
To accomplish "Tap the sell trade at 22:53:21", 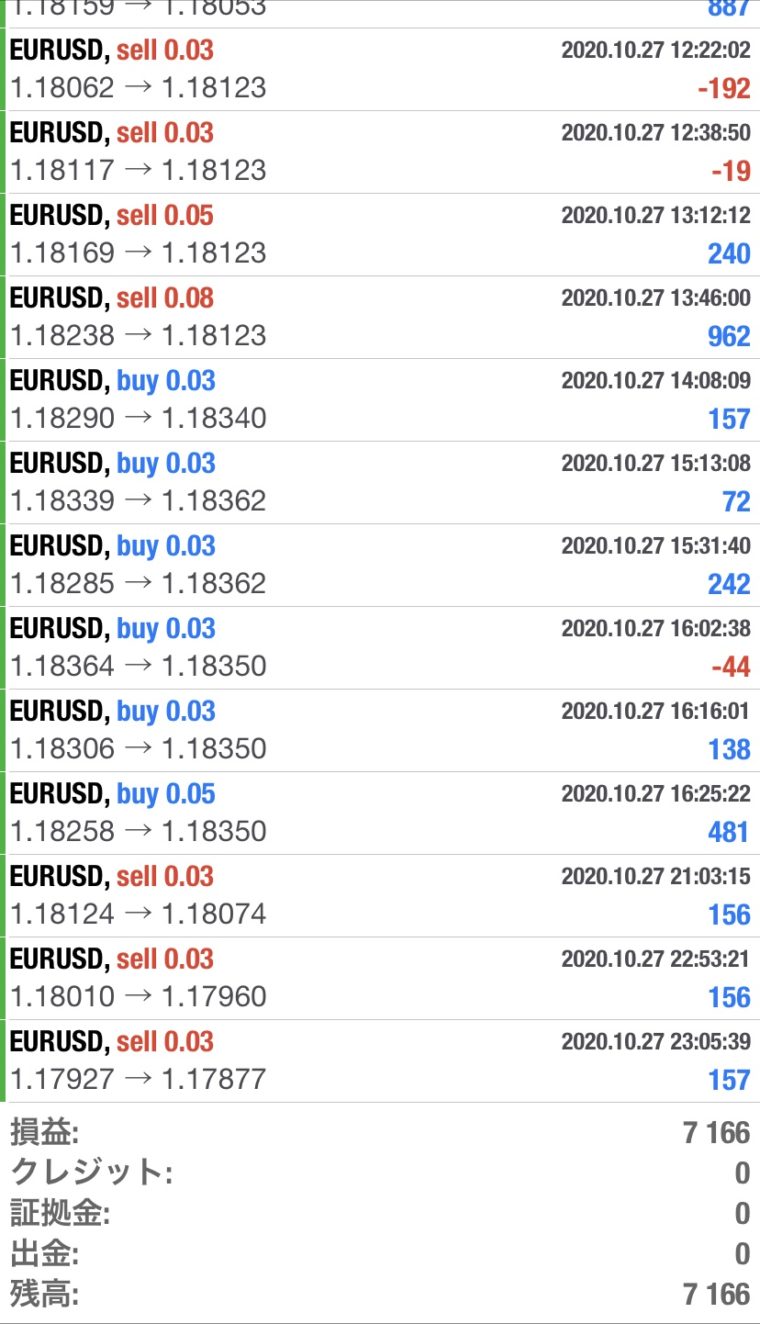I will pyautogui.click(x=380, y=979).
